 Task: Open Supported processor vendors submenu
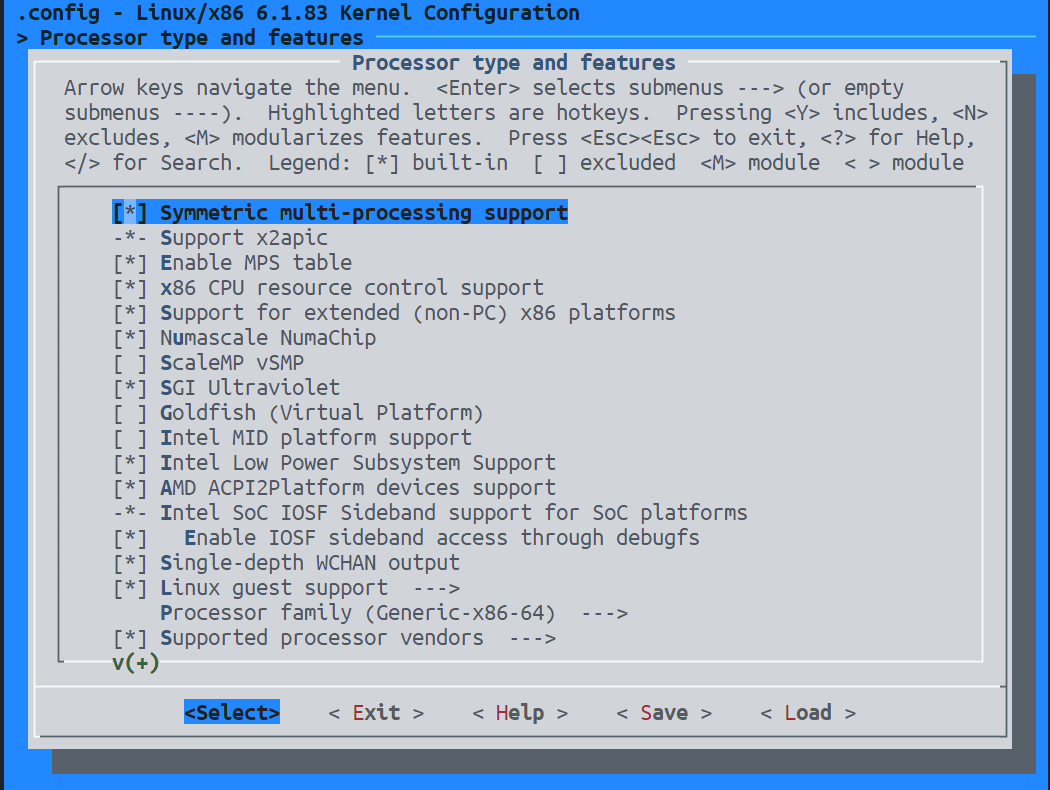tap(358, 638)
